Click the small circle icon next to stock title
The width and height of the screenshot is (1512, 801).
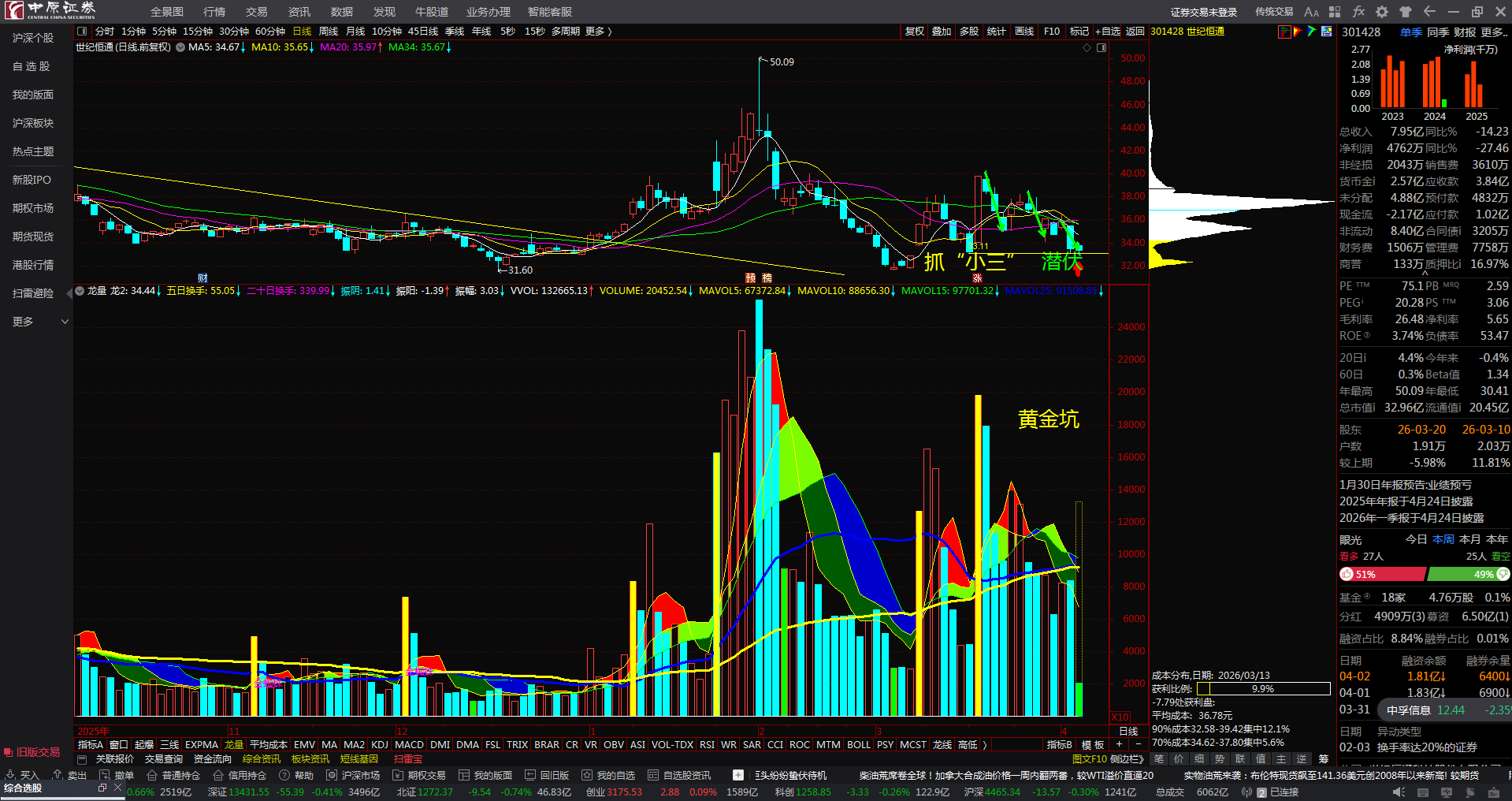[x=180, y=47]
